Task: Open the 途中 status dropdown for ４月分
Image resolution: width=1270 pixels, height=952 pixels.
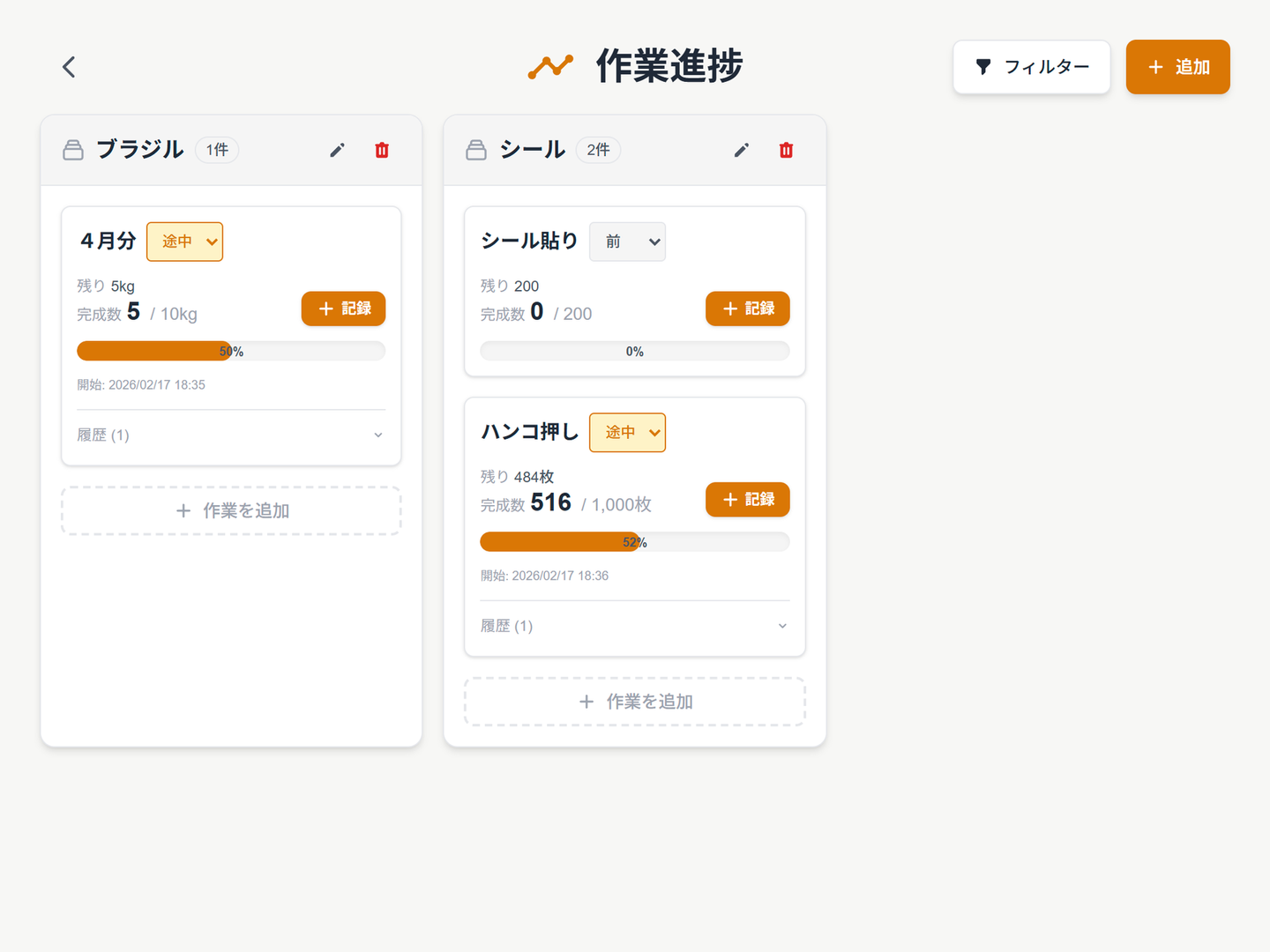Action: (184, 242)
